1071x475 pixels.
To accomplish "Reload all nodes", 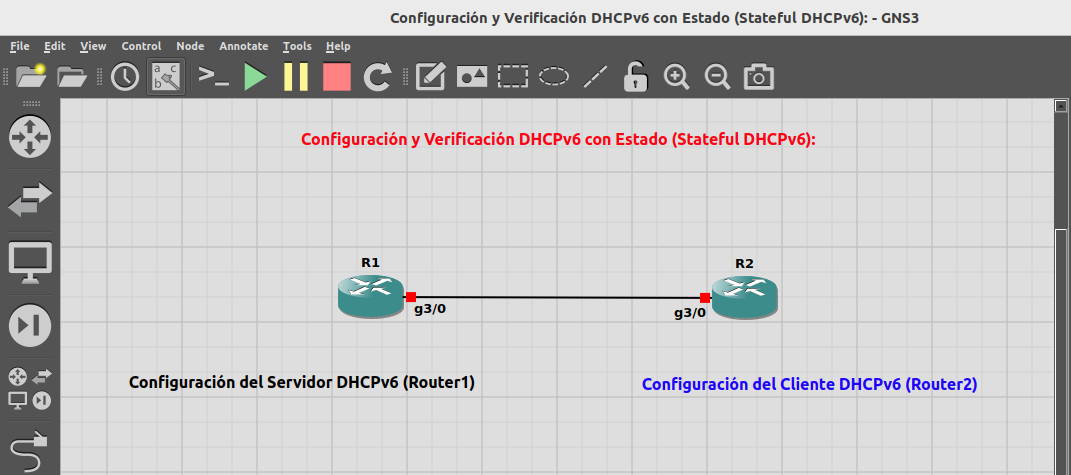I will (378, 76).
